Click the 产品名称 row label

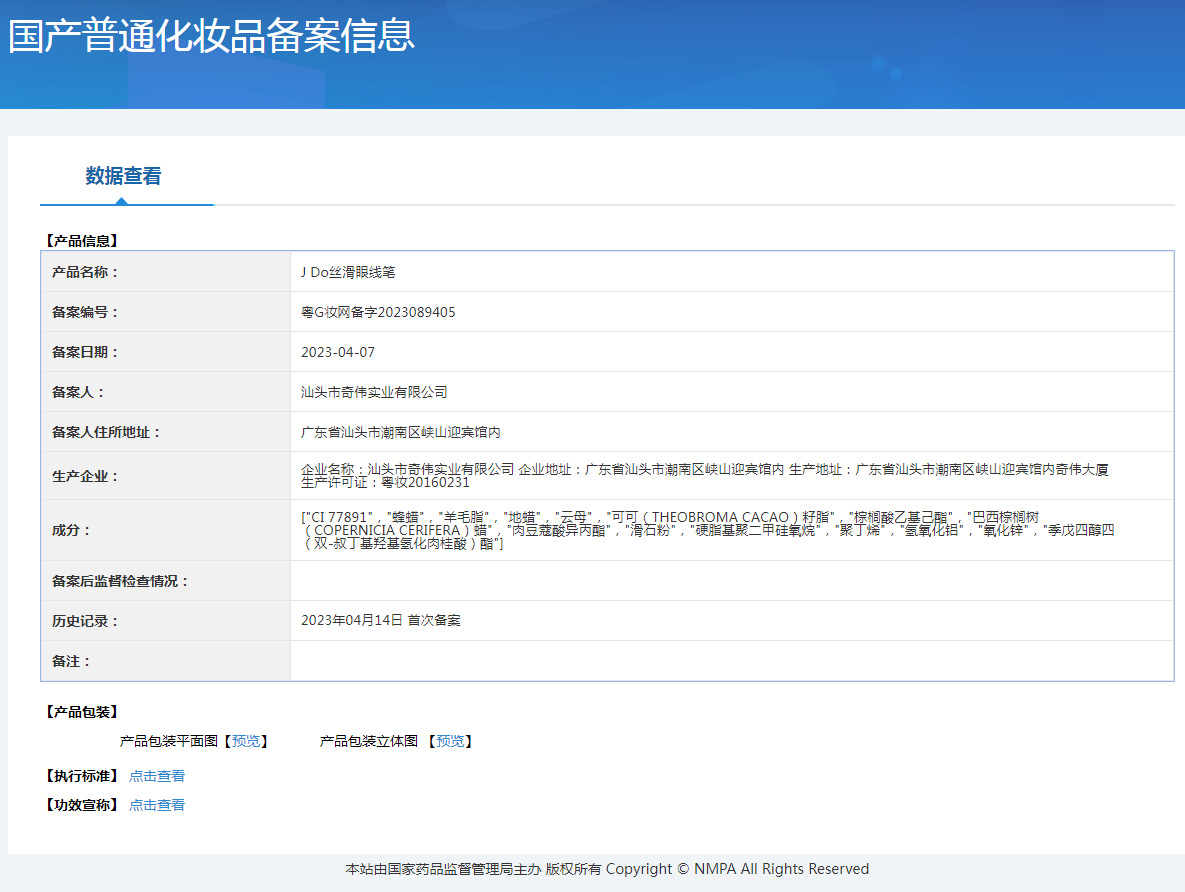coord(85,272)
